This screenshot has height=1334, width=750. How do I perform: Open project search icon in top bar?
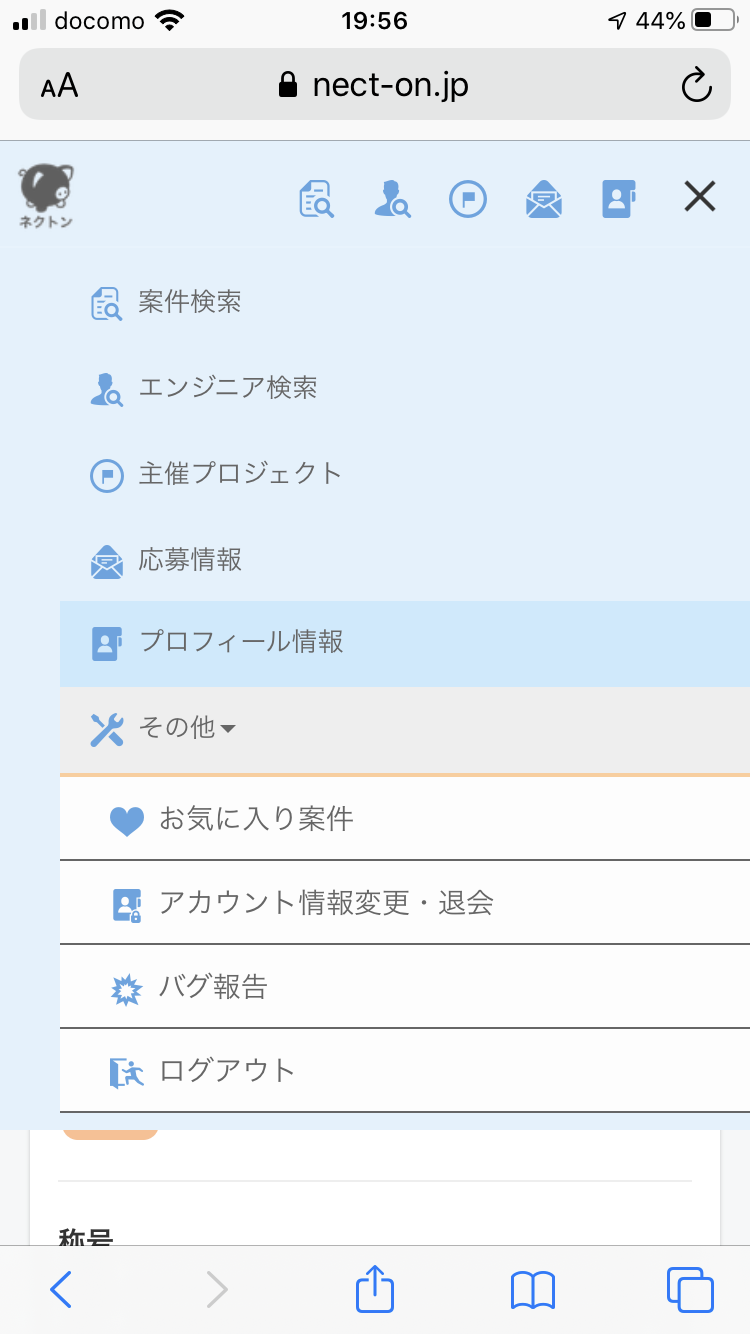click(316, 198)
